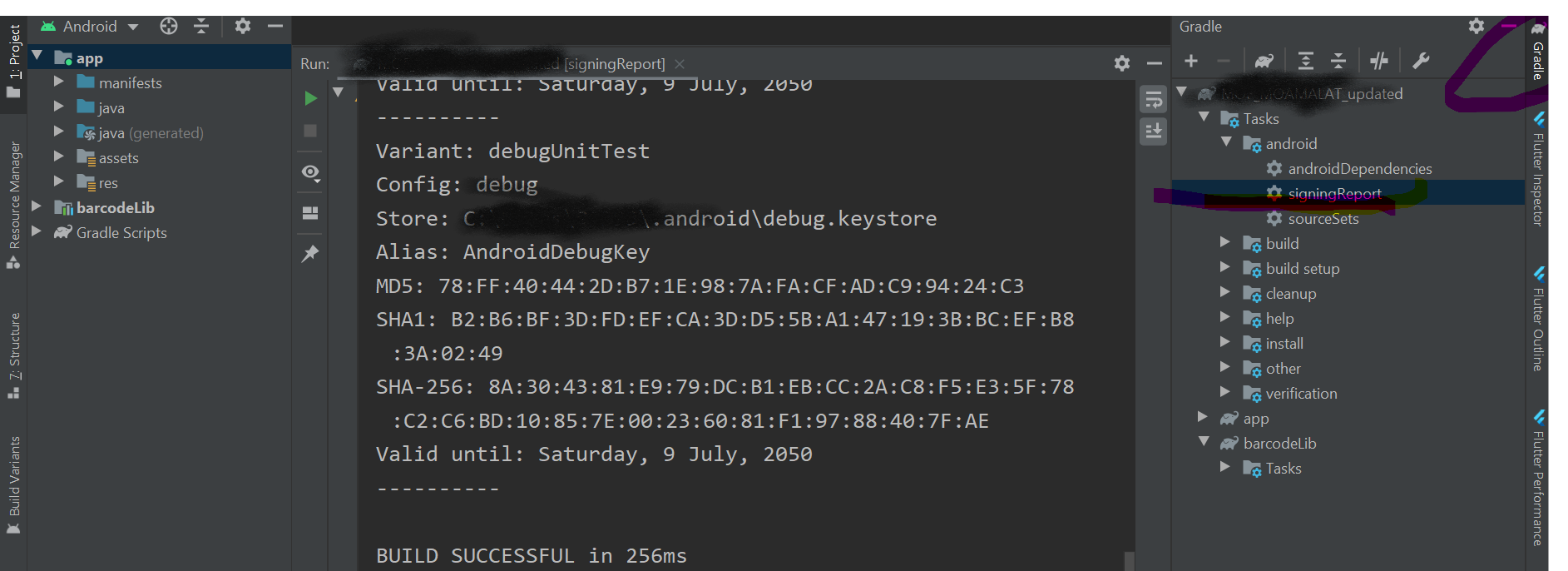Select opened file target icon in Project panel
Viewport: 1568px width, 571px height.
pos(169,26)
